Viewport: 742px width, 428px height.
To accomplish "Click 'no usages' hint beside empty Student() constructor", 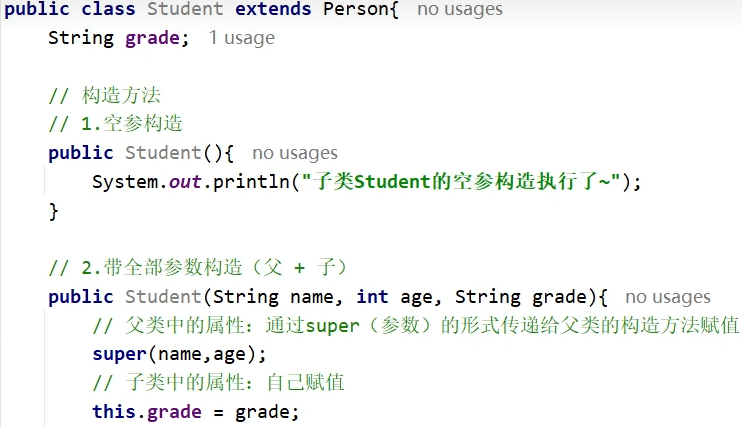I will tap(295, 153).
